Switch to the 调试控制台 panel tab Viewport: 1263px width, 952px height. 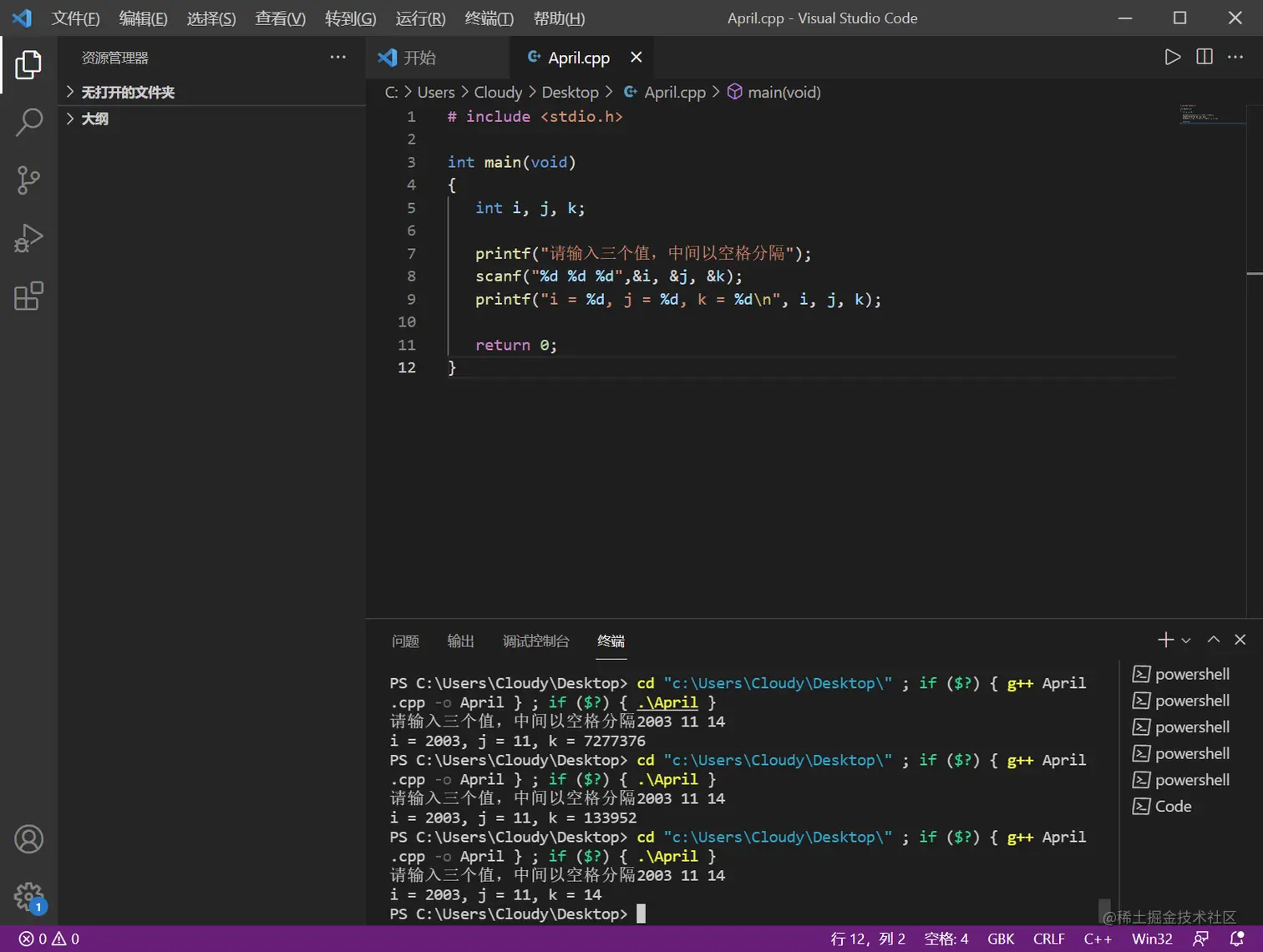pos(535,641)
